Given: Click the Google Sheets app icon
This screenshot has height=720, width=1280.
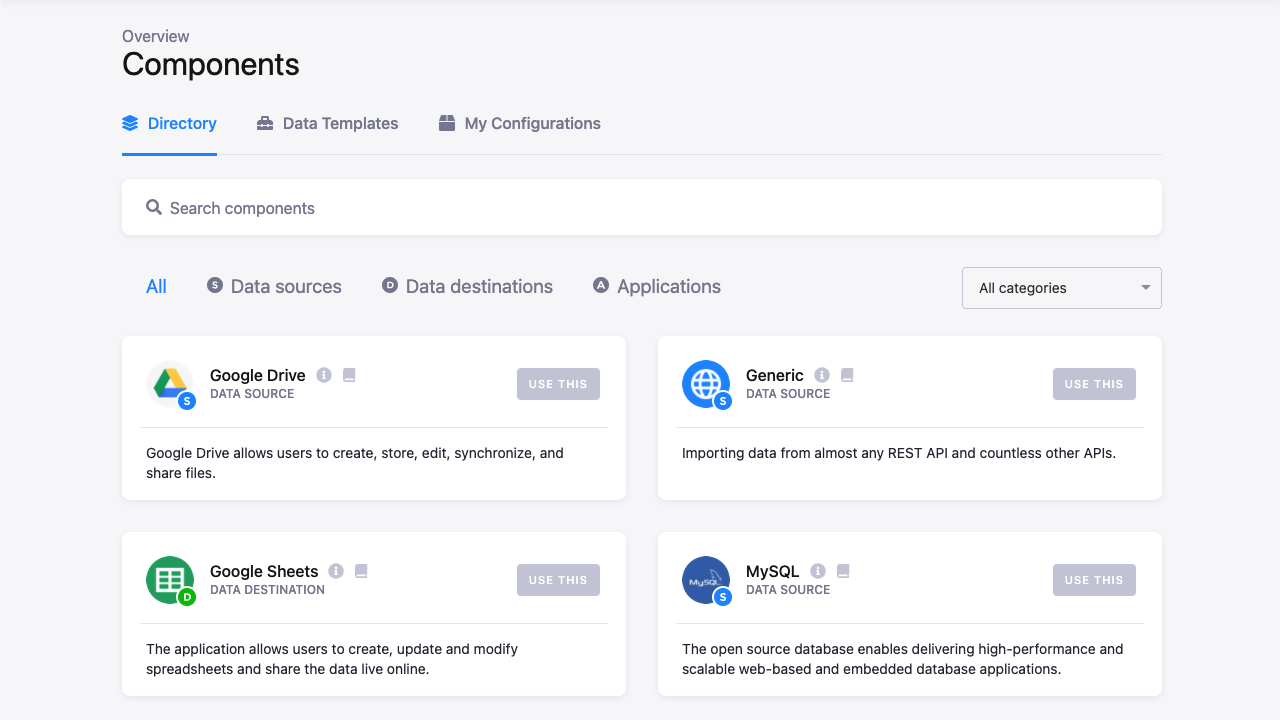Looking at the screenshot, I should tap(170, 579).
